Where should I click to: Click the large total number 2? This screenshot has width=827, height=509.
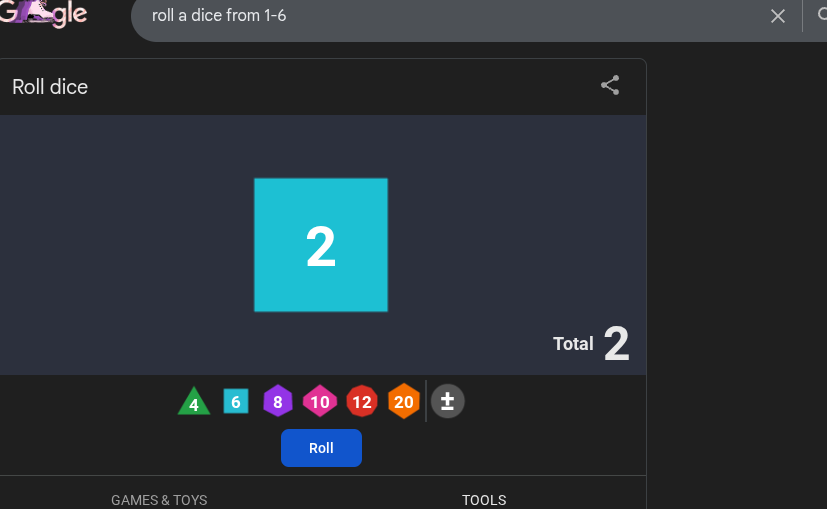coord(617,344)
